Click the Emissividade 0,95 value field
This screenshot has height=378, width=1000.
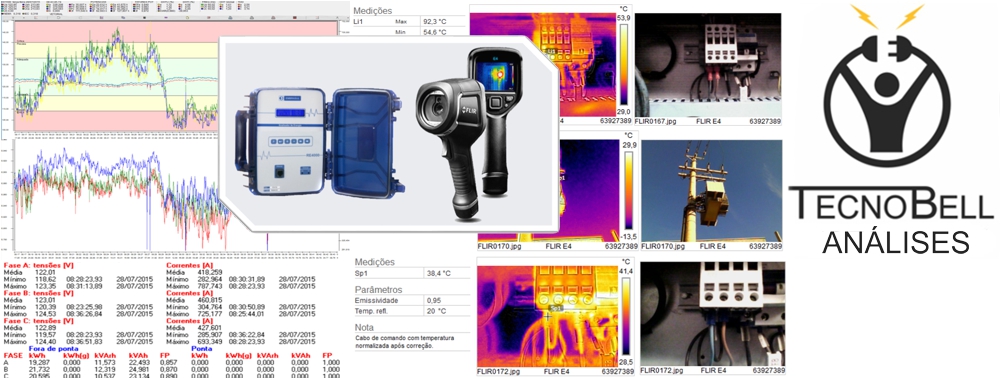[x=446, y=300]
